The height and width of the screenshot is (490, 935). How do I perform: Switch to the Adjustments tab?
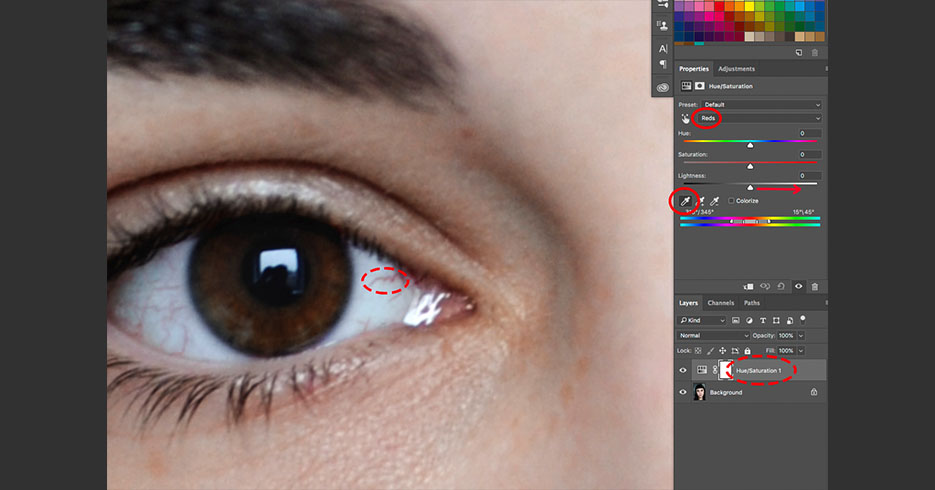tap(736, 69)
